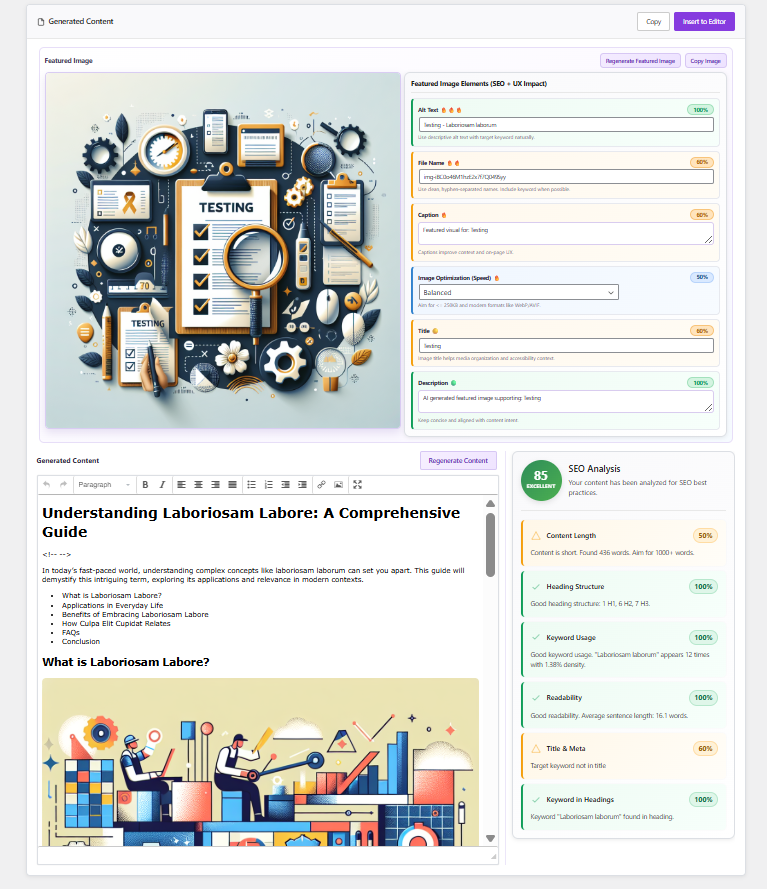Click the Caption text area
767x889 pixels.
566,234
